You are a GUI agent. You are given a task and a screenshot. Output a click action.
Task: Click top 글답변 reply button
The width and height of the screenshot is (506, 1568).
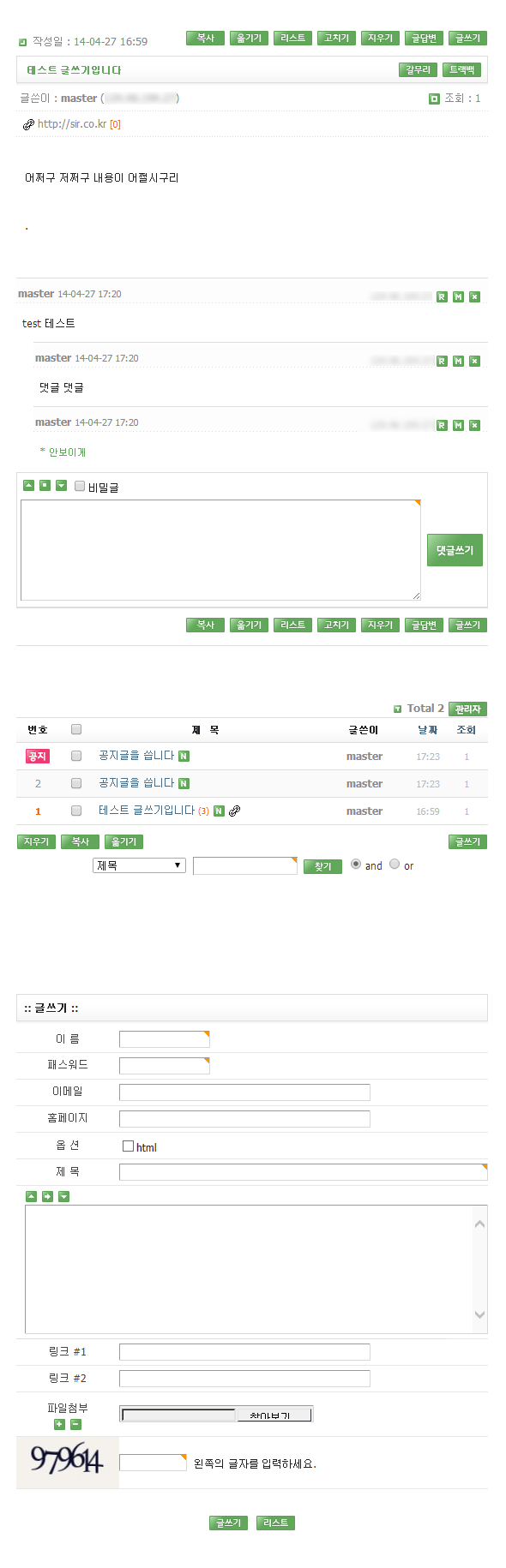(424, 39)
